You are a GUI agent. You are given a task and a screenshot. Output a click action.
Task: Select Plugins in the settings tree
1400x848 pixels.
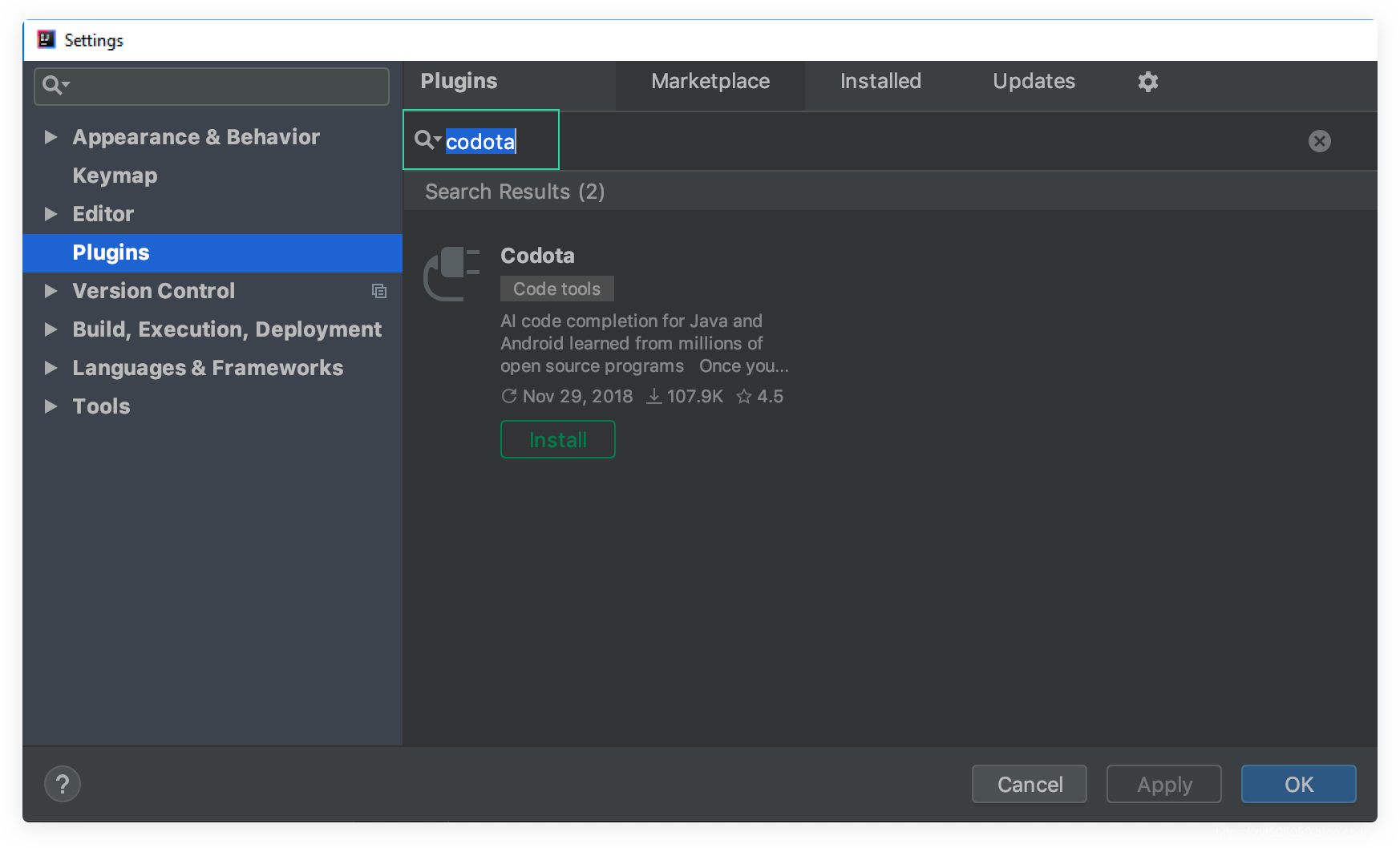212,252
